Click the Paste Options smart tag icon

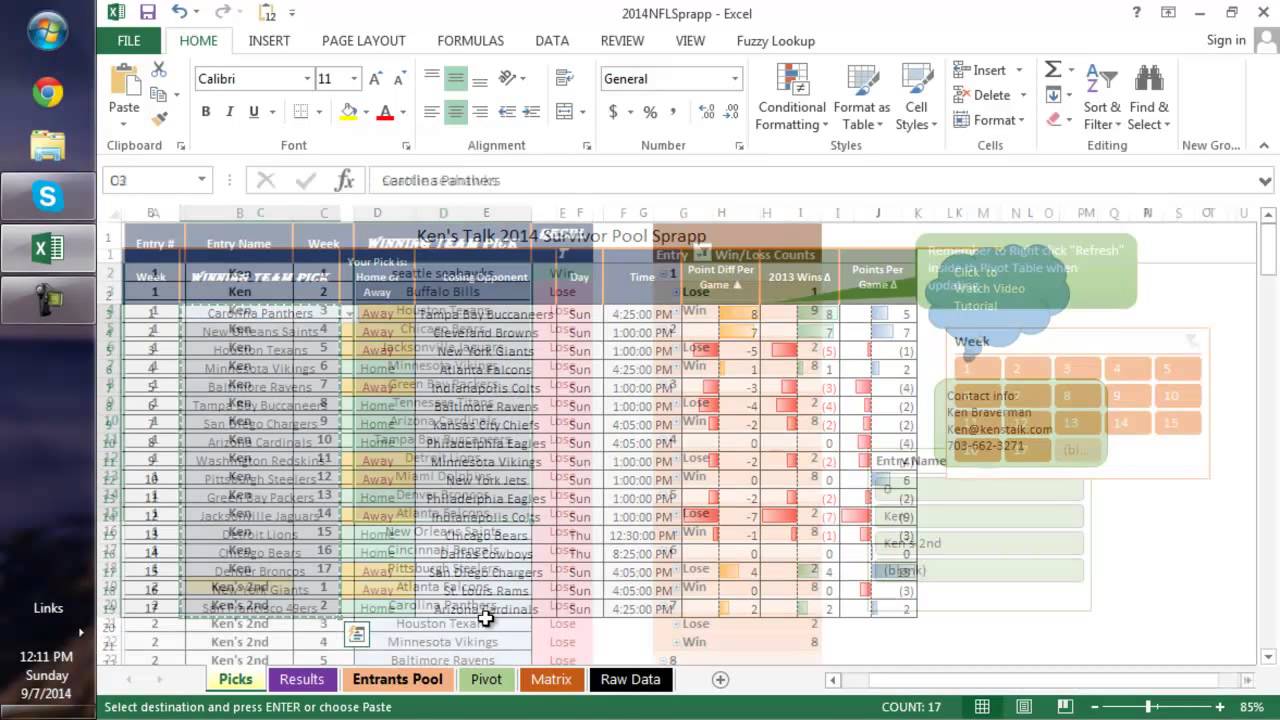click(x=357, y=633)
